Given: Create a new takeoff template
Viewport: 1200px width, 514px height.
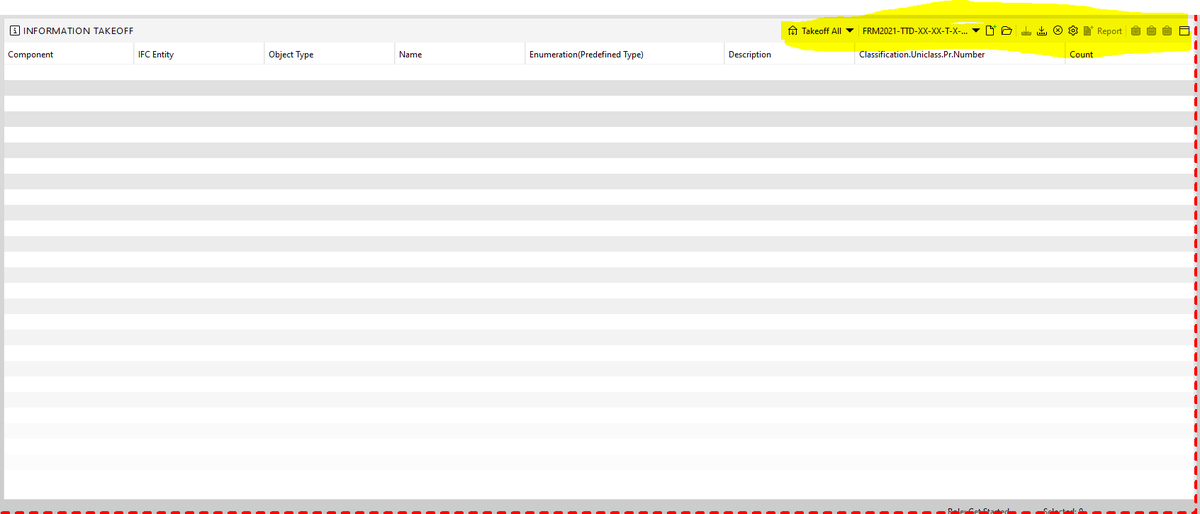Looking at the screenshot, I should coord(991,31).
